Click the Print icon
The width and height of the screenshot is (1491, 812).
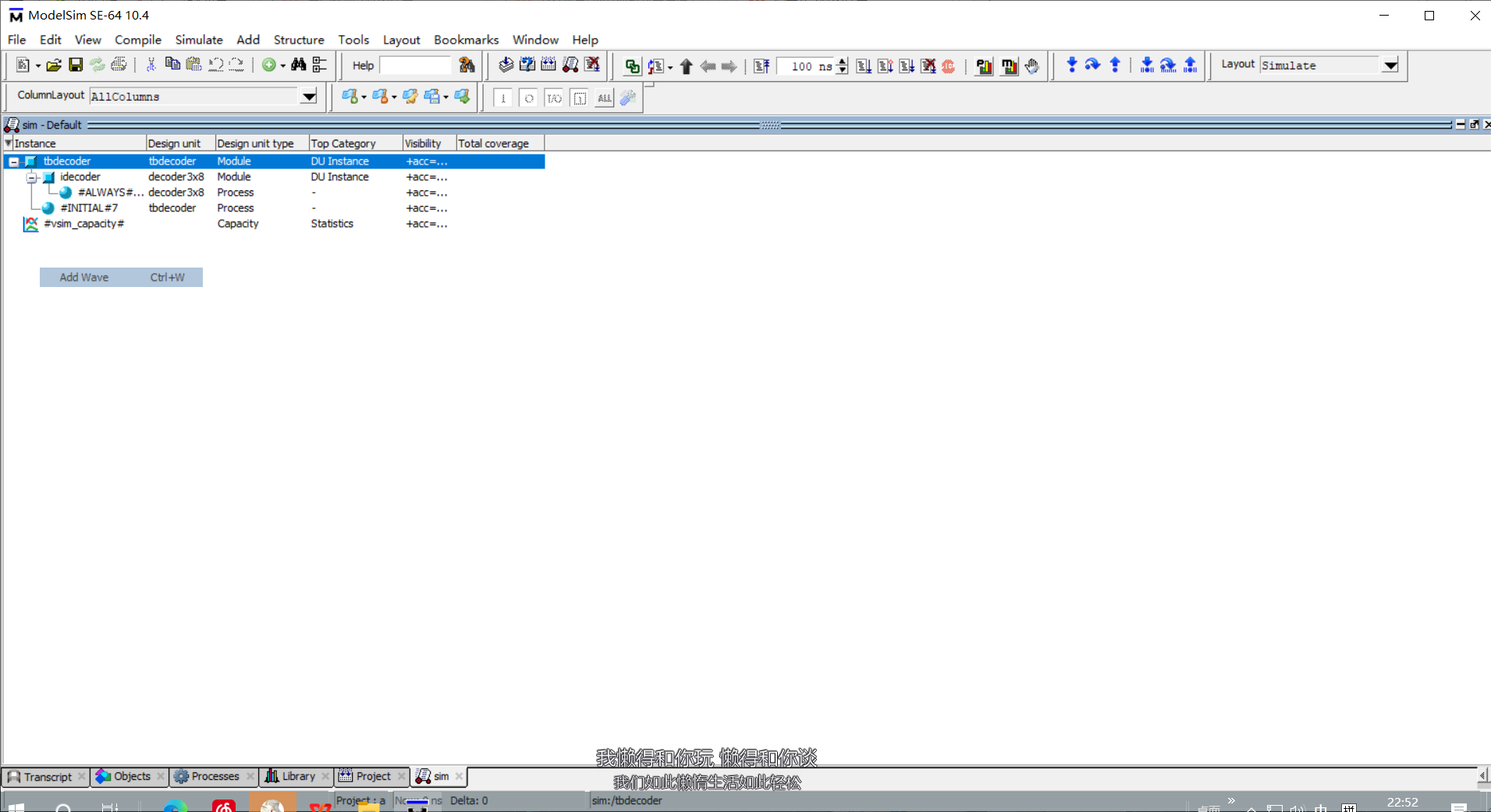[119, 66]
